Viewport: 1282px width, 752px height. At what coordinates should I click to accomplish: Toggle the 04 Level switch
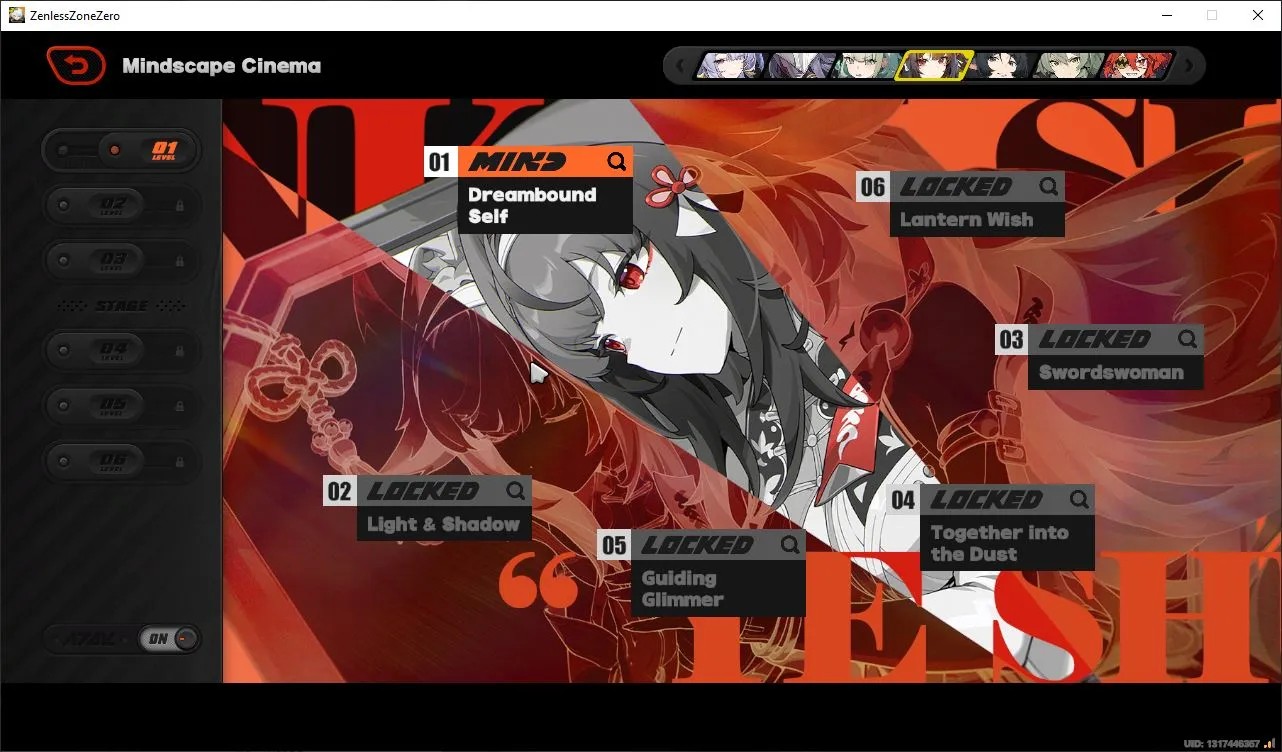tap(121, 351)
